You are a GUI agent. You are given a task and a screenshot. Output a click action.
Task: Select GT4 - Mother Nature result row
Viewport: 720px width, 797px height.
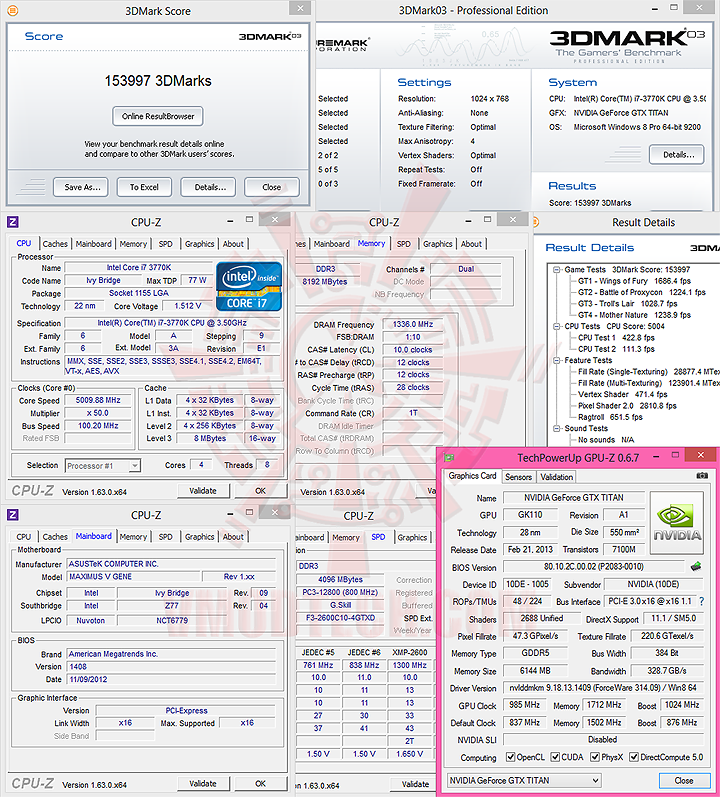pos(634,315)
